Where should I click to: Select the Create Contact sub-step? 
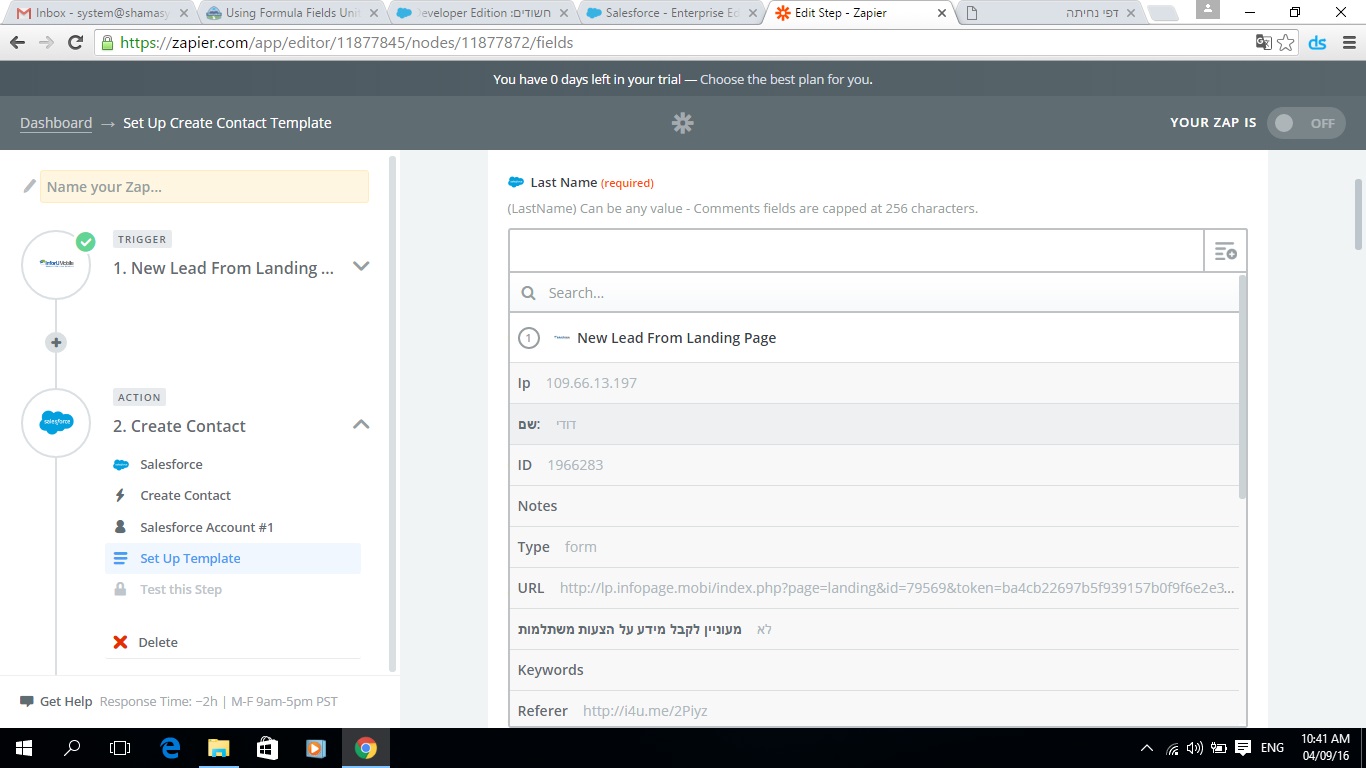coord(185,495)
